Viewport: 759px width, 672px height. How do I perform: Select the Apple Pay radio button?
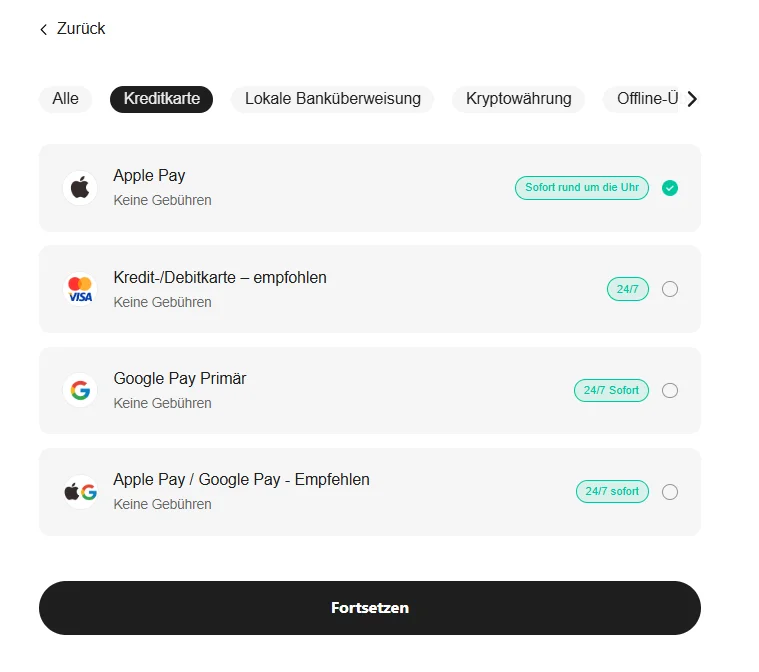[670, 188]
